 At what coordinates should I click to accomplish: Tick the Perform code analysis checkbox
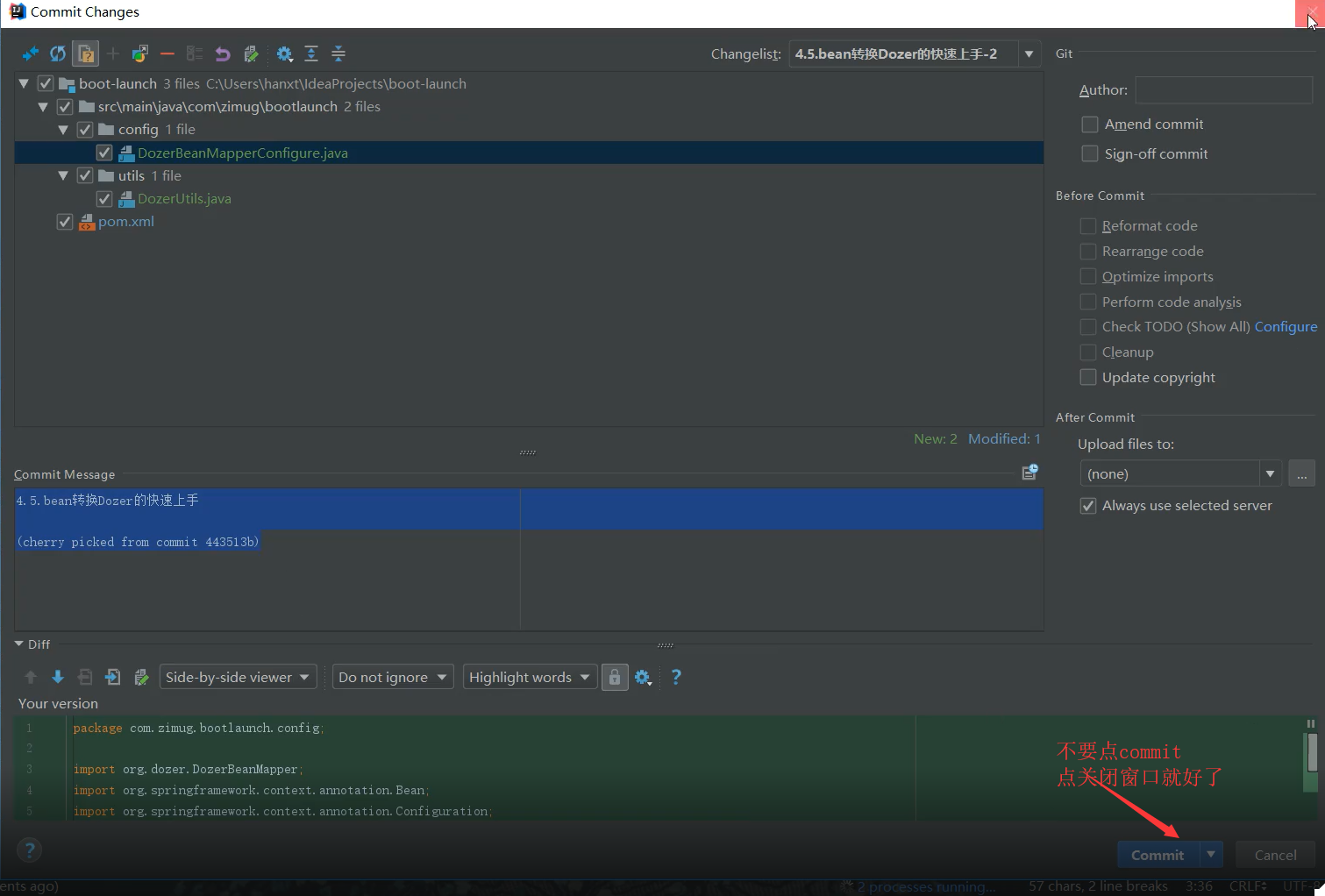pyautogui.click(x=1088, y=302)
